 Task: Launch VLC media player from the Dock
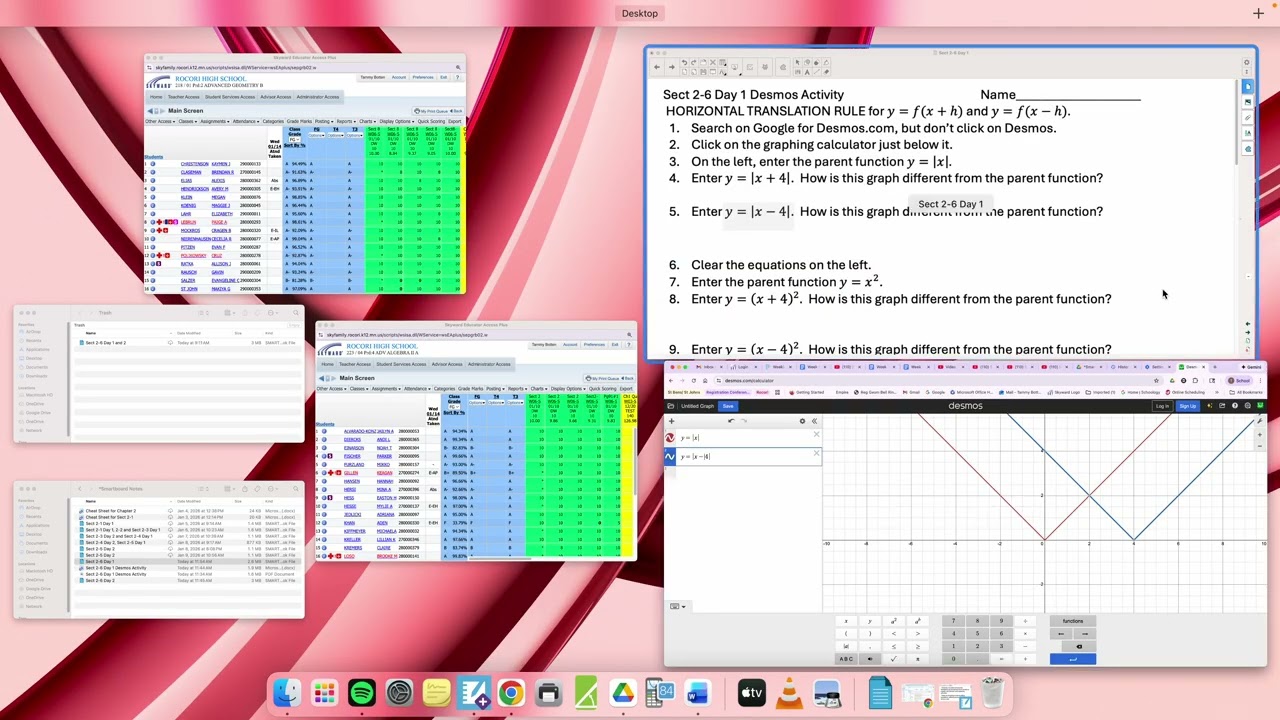(x=789, y=692)
